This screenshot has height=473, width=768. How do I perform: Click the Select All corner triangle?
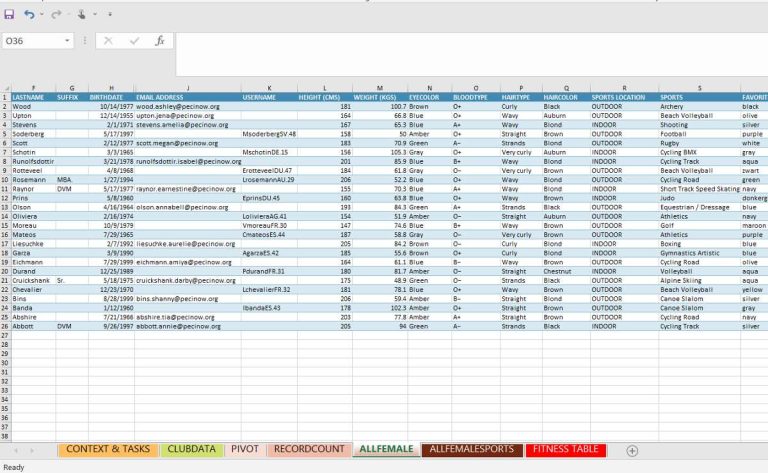pyautogui.click(x=5, y=88)
